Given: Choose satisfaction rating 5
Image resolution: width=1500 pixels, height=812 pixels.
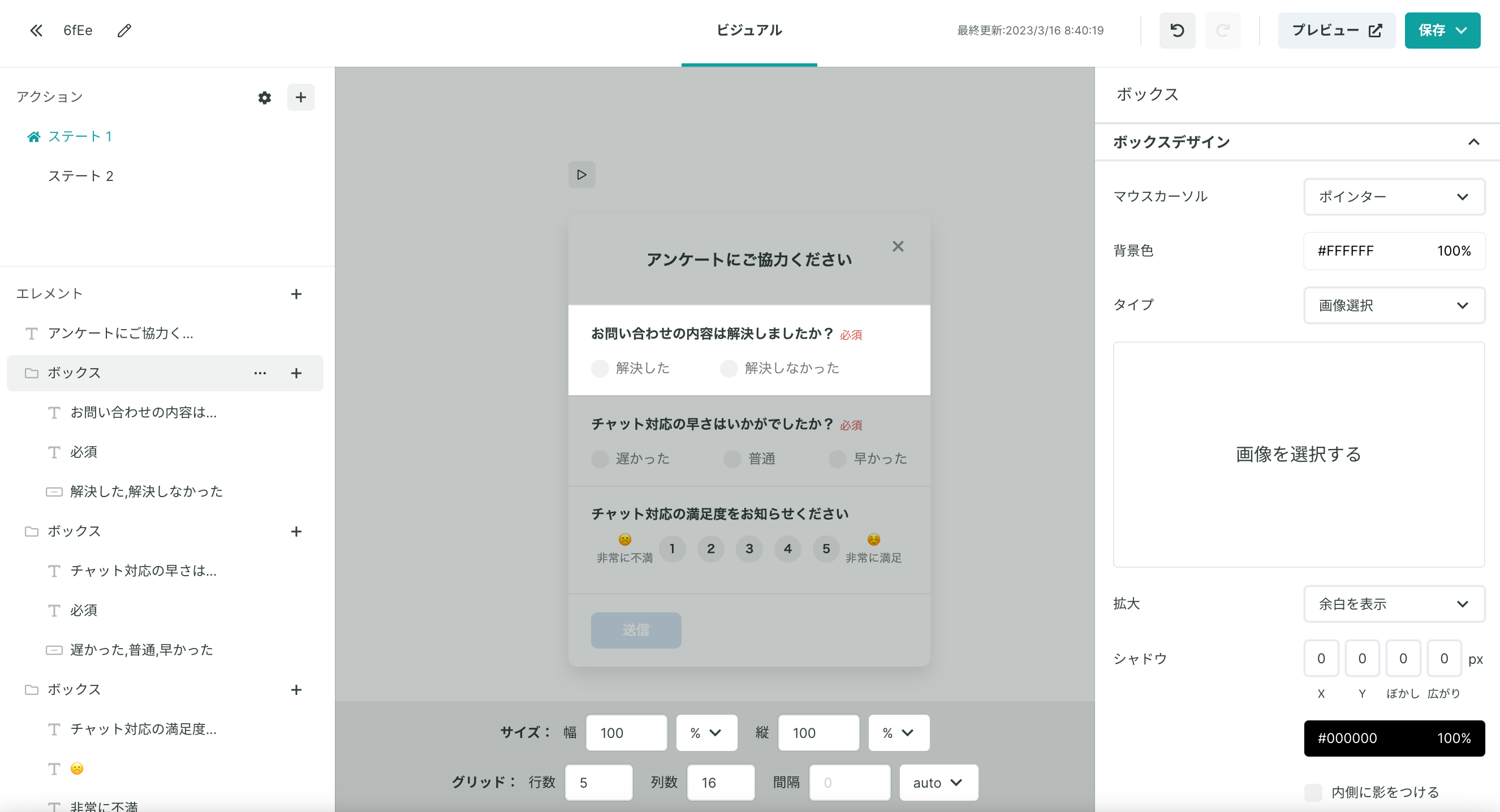Looking at the screenshot, I should (826, 548).
